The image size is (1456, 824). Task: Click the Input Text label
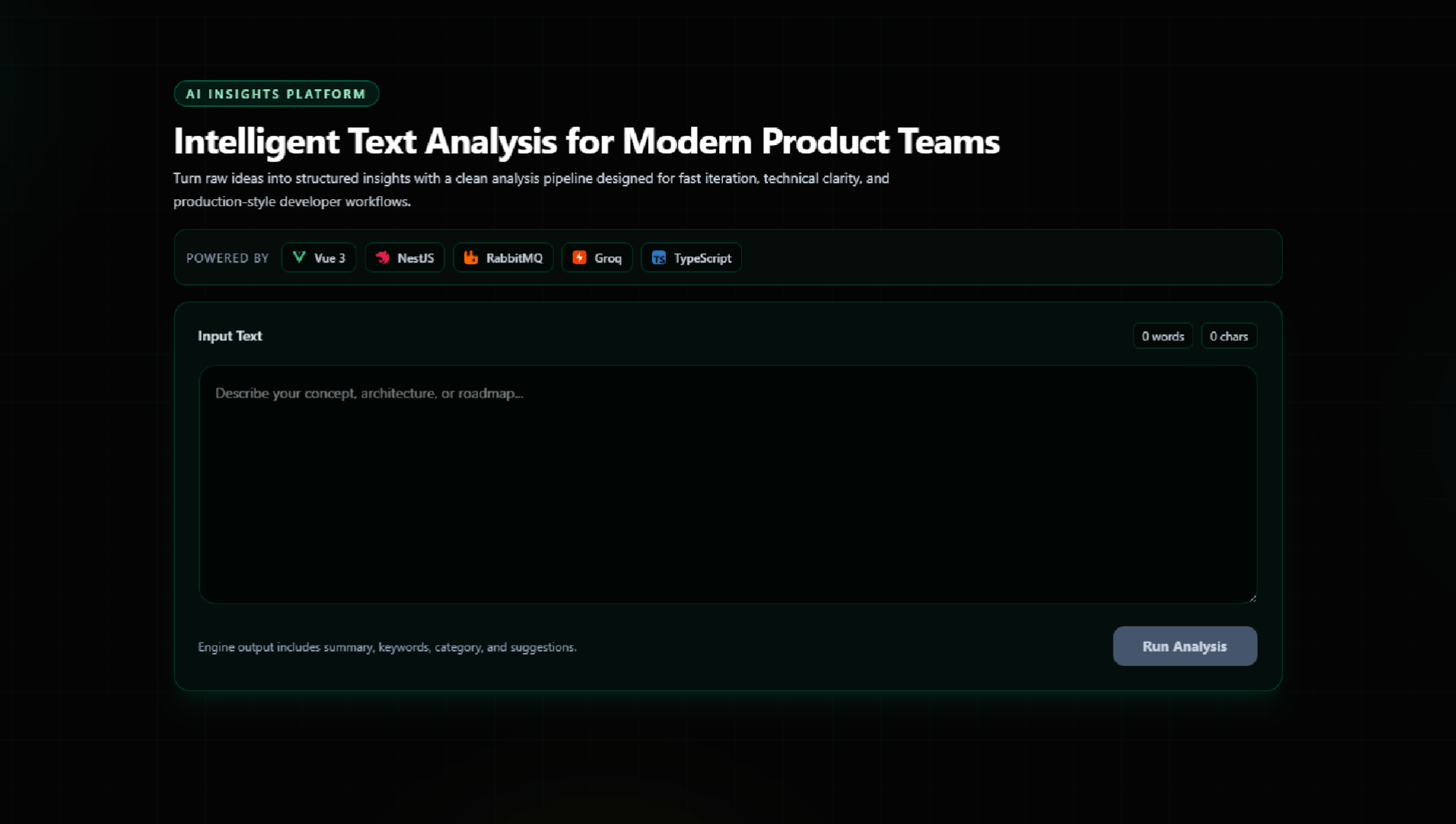230,336
